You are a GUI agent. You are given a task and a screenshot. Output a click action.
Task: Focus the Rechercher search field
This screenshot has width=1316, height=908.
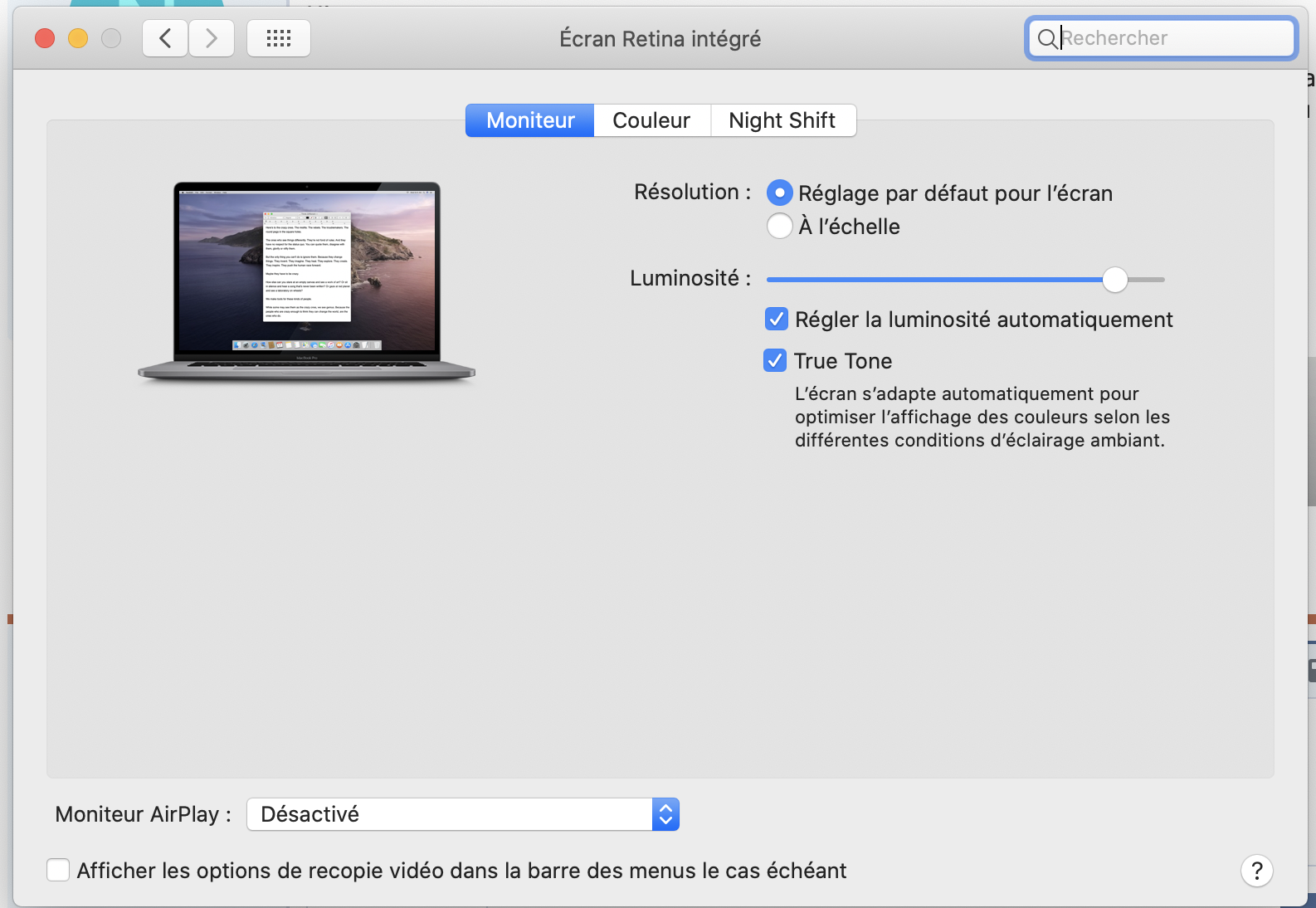[1162, 38]
